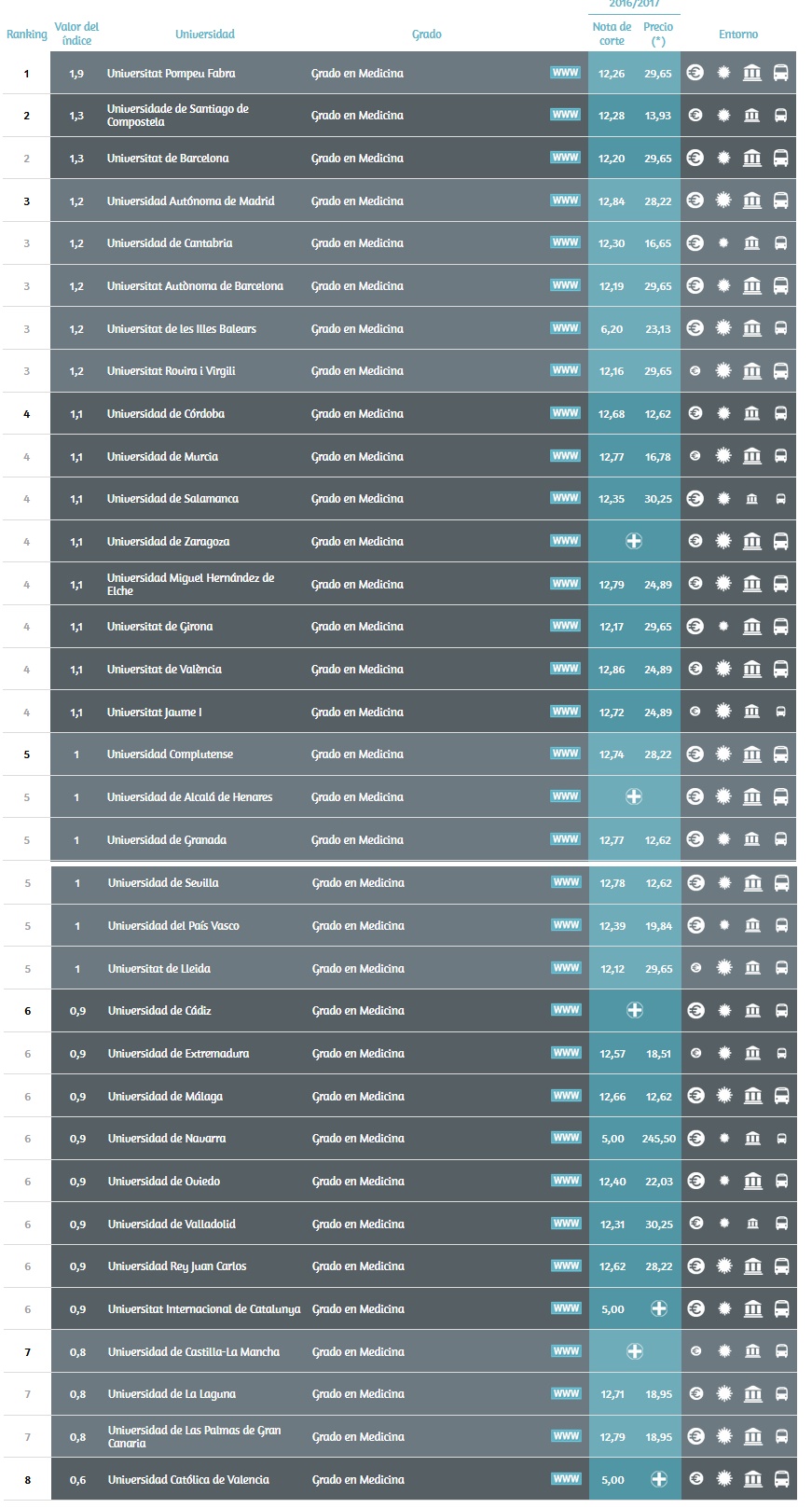This screenshot has width=812, height=1508.
Task: Click building icon in Universidad de Salamanca row
Action: pyautogui.click(x=751, y=499)
